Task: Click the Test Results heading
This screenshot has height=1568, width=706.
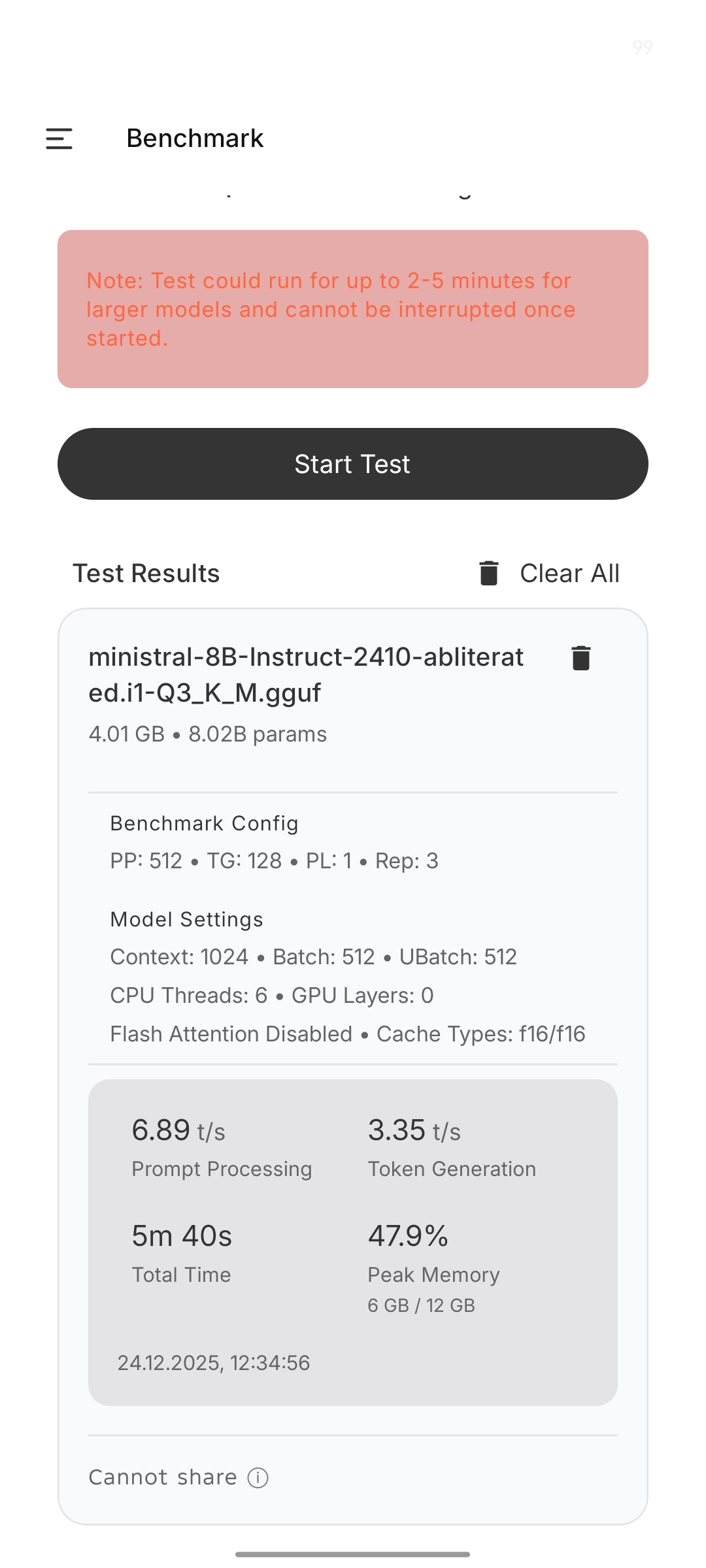Action: [x=146, y=573]
